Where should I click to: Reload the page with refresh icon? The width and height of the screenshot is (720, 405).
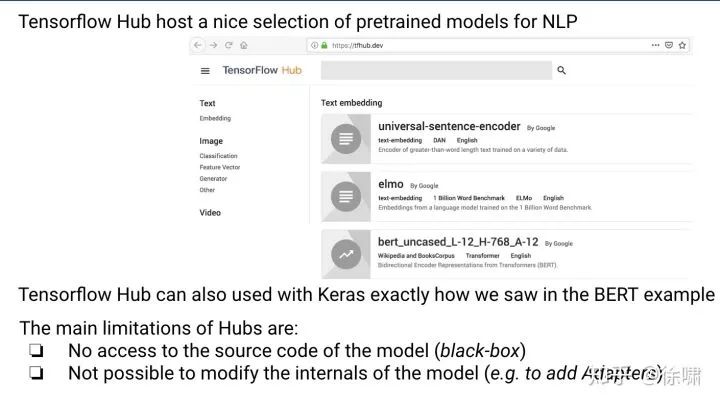point(228,45)
